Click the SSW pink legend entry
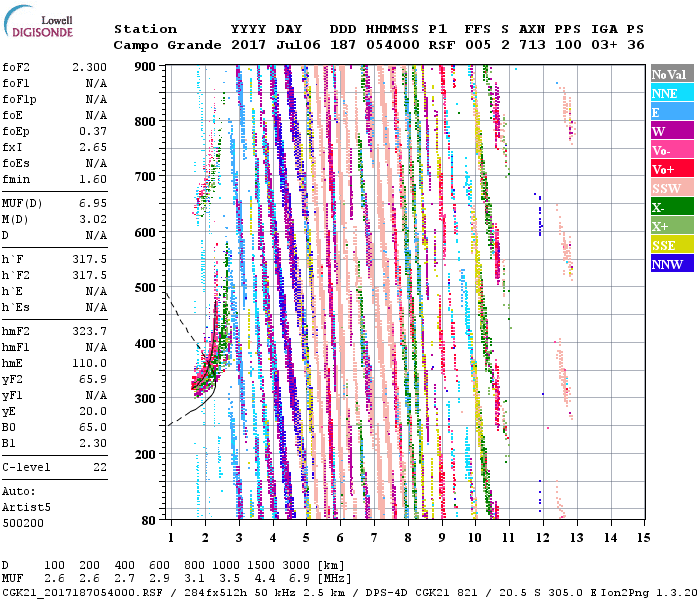The image size is (700, 600). pos(672,188)
